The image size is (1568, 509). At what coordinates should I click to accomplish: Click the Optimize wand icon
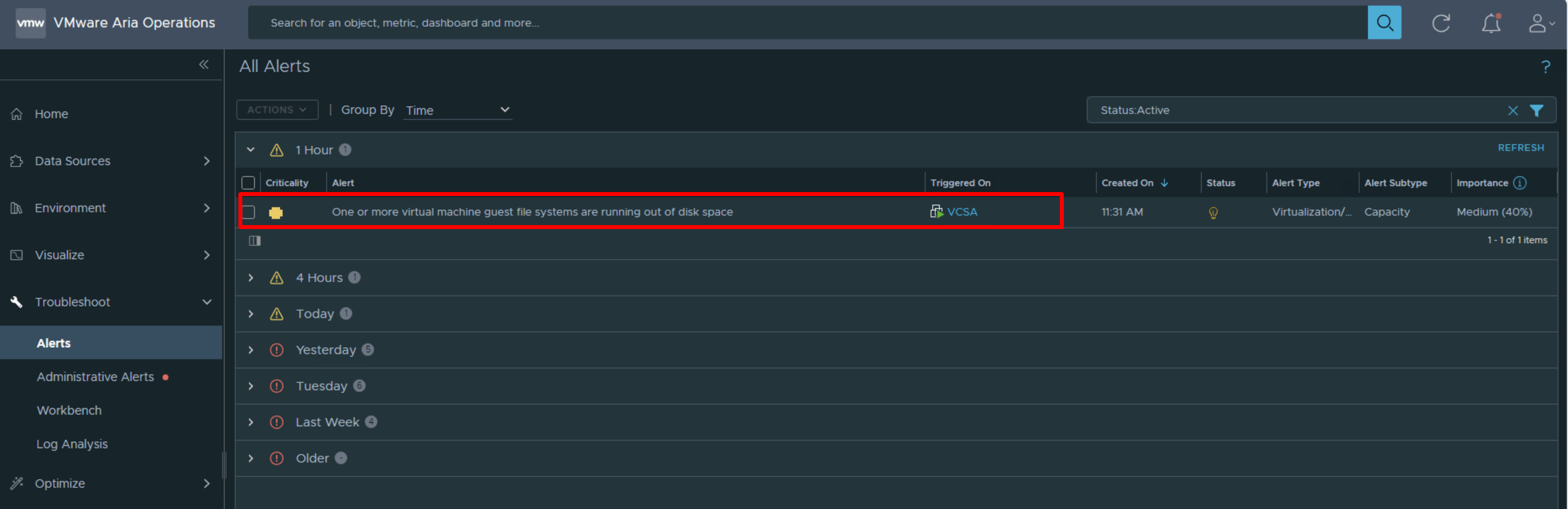click(16, 483)
